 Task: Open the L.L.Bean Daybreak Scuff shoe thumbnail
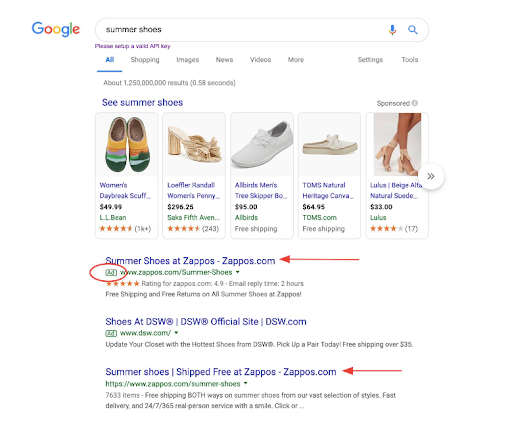(127, 144)
